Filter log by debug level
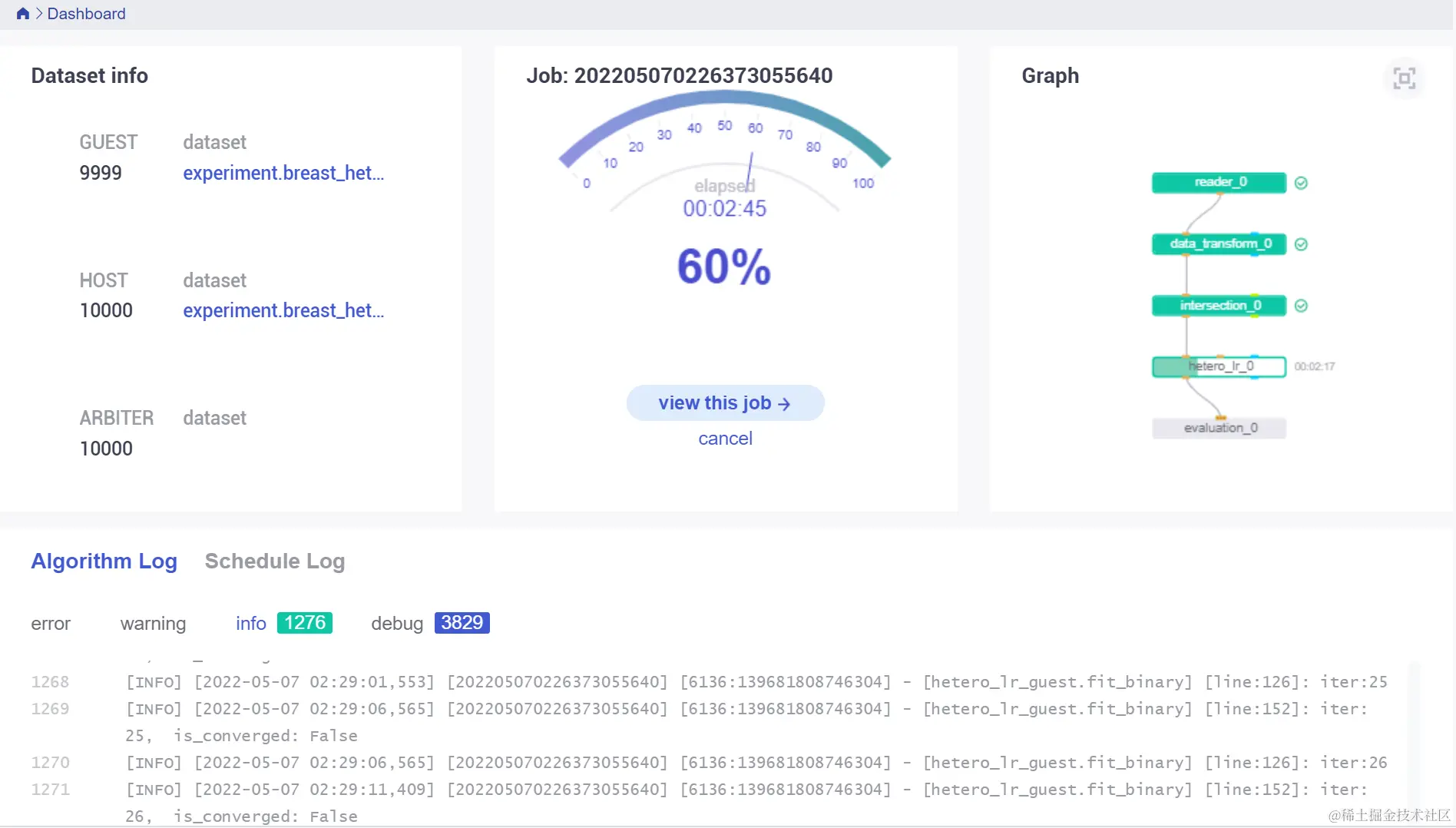Screen dimensions: 1456x828 coord(397,624)
